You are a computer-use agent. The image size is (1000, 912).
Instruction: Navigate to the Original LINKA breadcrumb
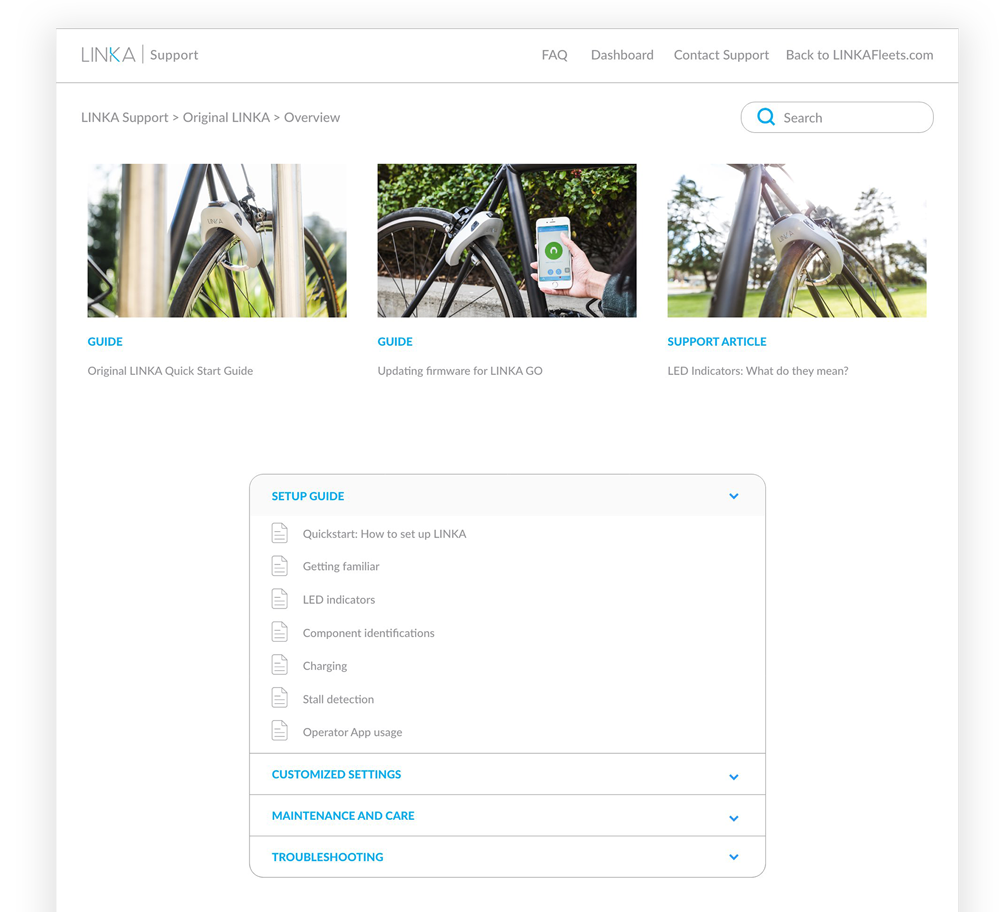point(226,117)
